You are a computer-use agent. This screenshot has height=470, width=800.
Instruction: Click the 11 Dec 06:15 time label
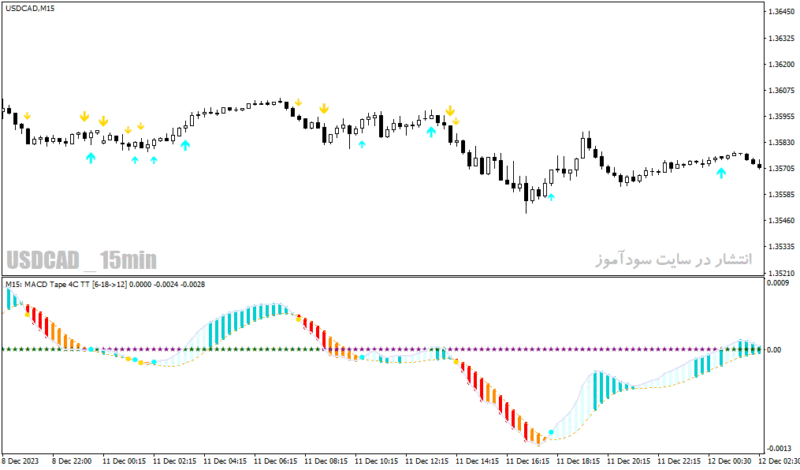click(x=276, y=461)
